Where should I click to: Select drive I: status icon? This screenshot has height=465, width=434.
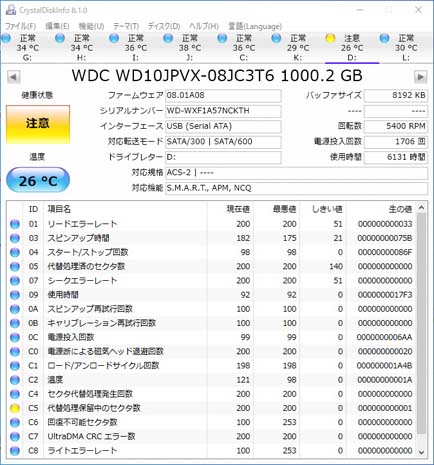point(114,38)
